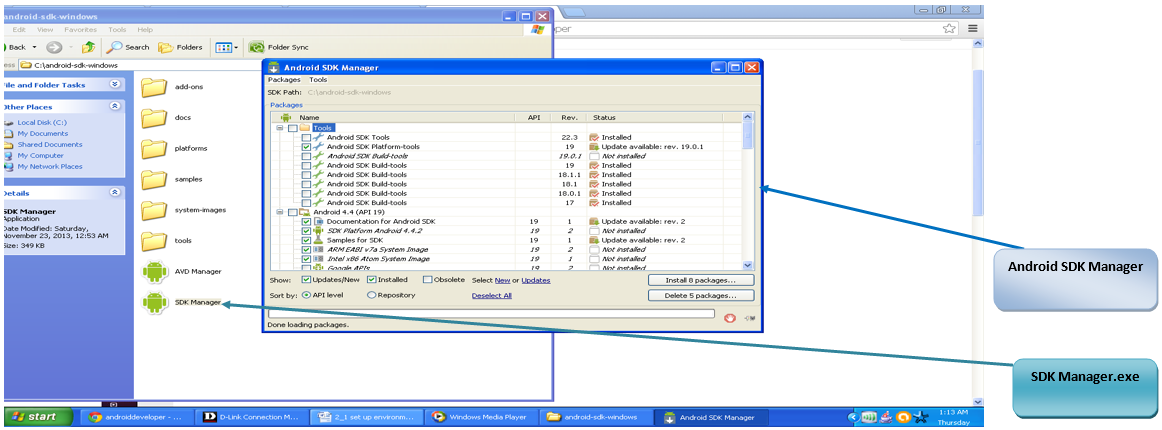Open the AVD Manager android icon
Screen dimensions: 1162x430
tap(154, 272)
